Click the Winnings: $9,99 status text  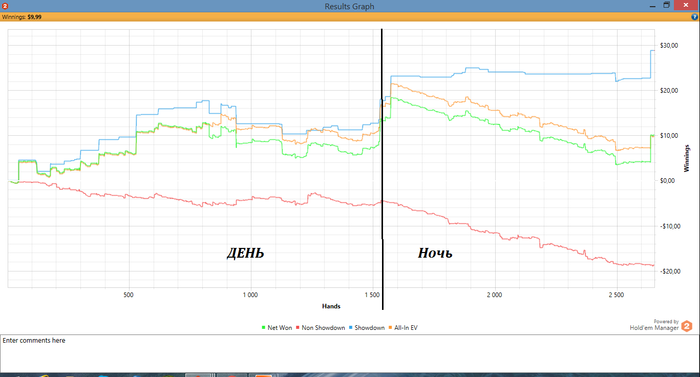point(22,17)
